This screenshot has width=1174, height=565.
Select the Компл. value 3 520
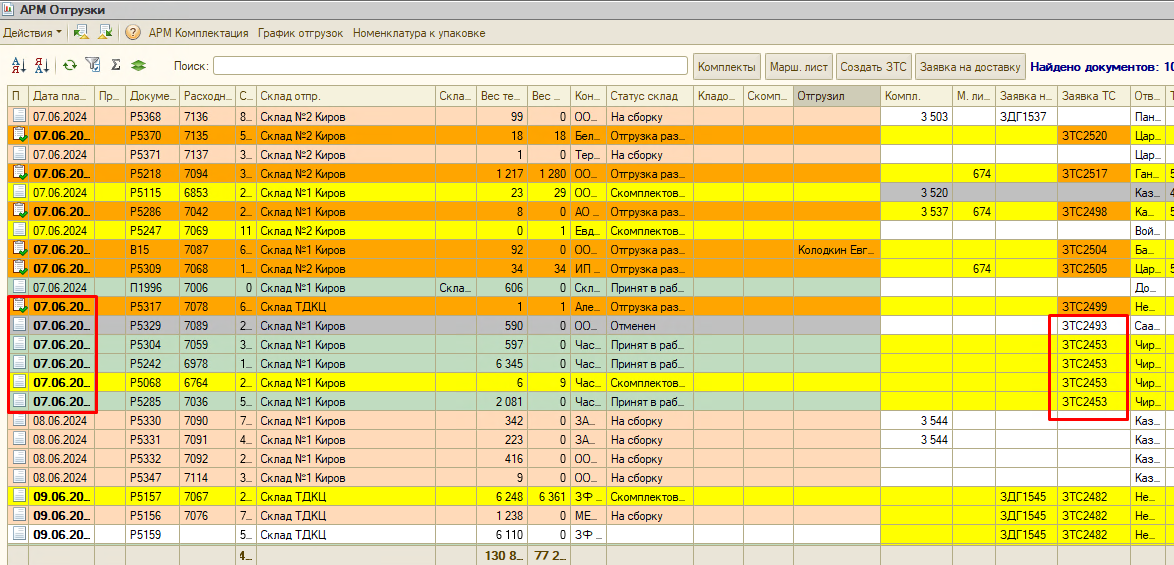coord(916,192)
